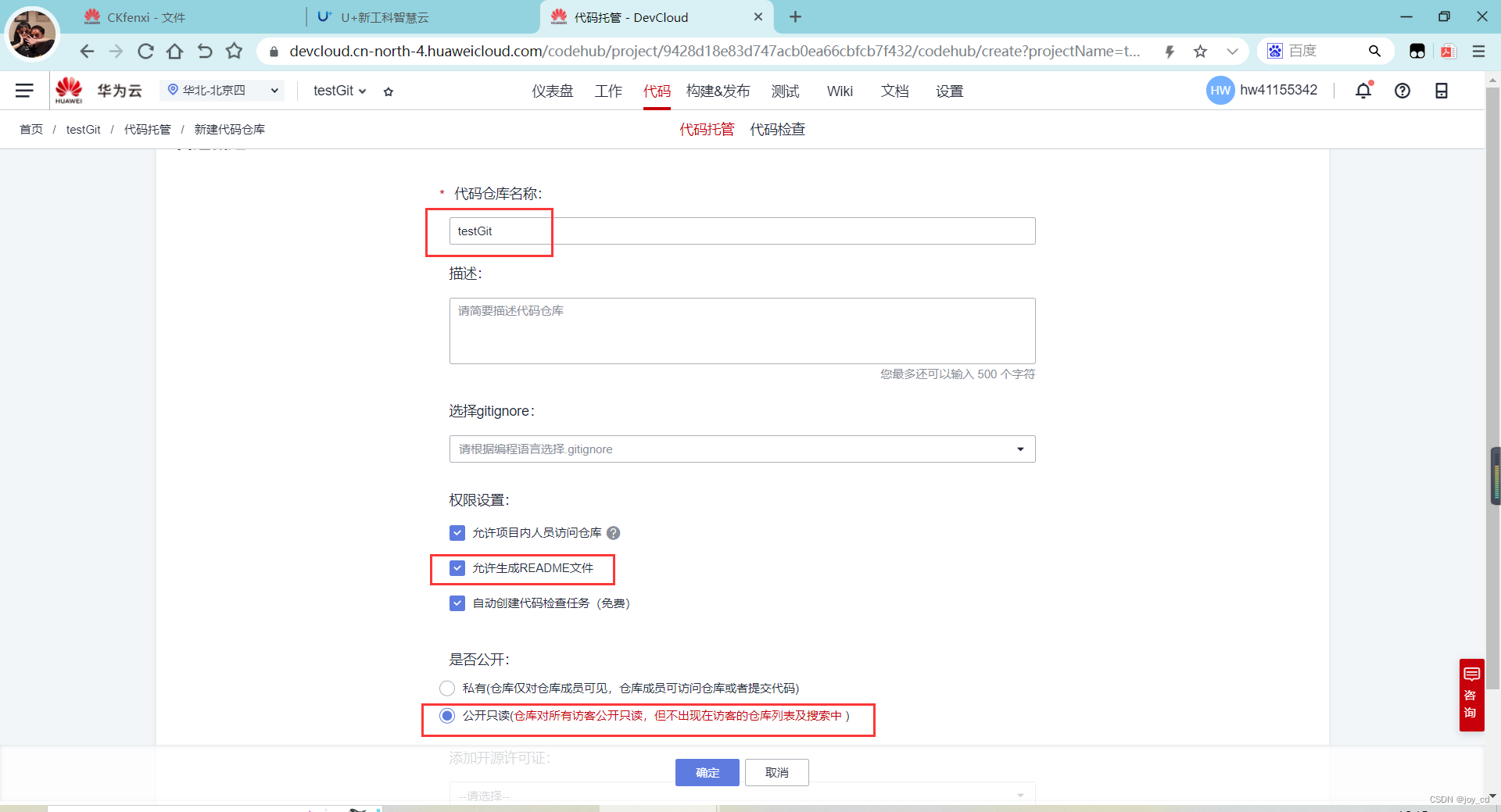Star the testGit project favorite icon
Screen dimensions: 1501x812
[x=389, y=91]
